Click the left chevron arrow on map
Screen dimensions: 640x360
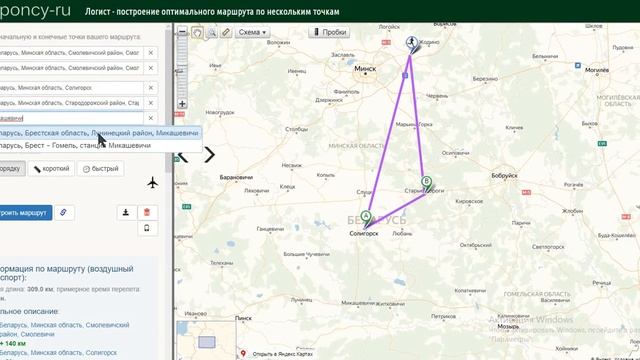pos(183,155)
